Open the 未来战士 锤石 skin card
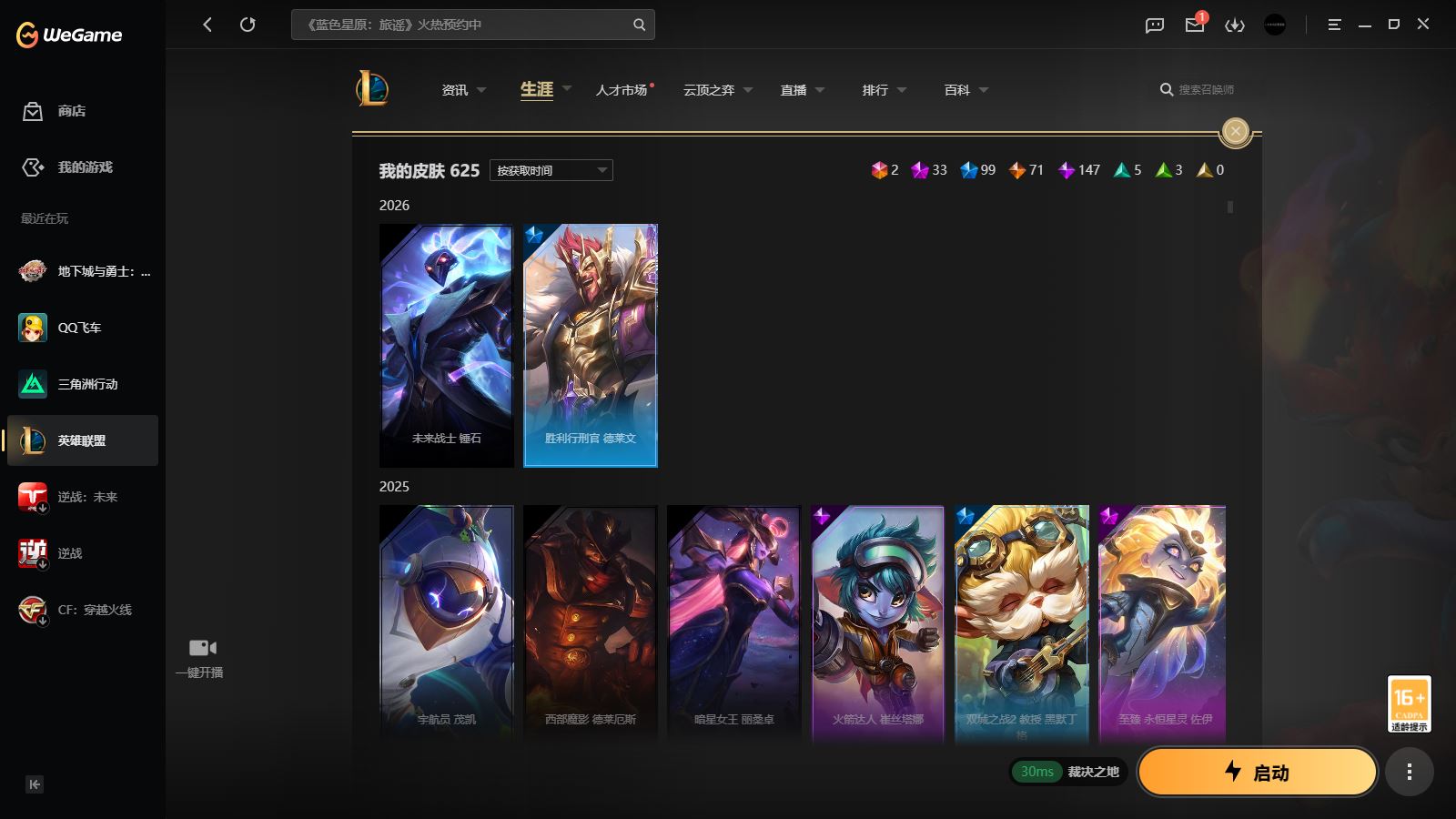The image size is (1456, 819). pos(447,346)
